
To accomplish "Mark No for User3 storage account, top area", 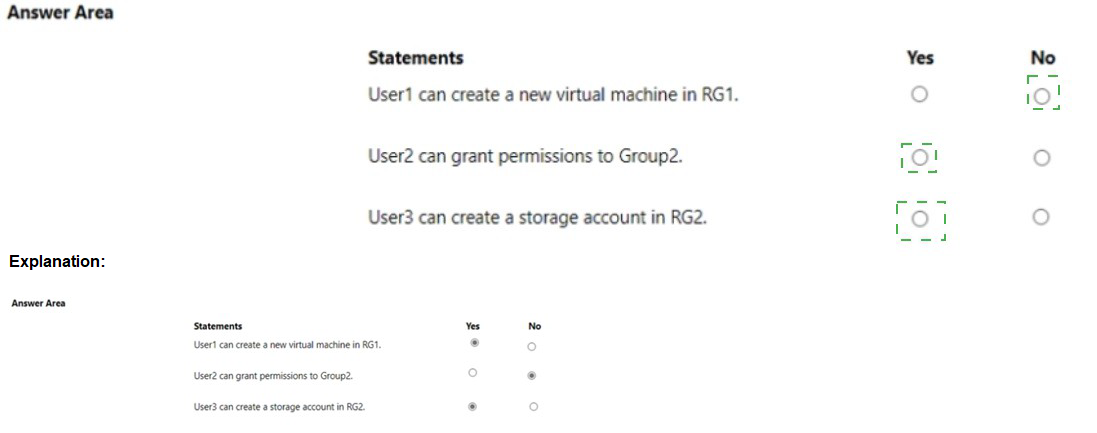I will [x=1041, y=217].
